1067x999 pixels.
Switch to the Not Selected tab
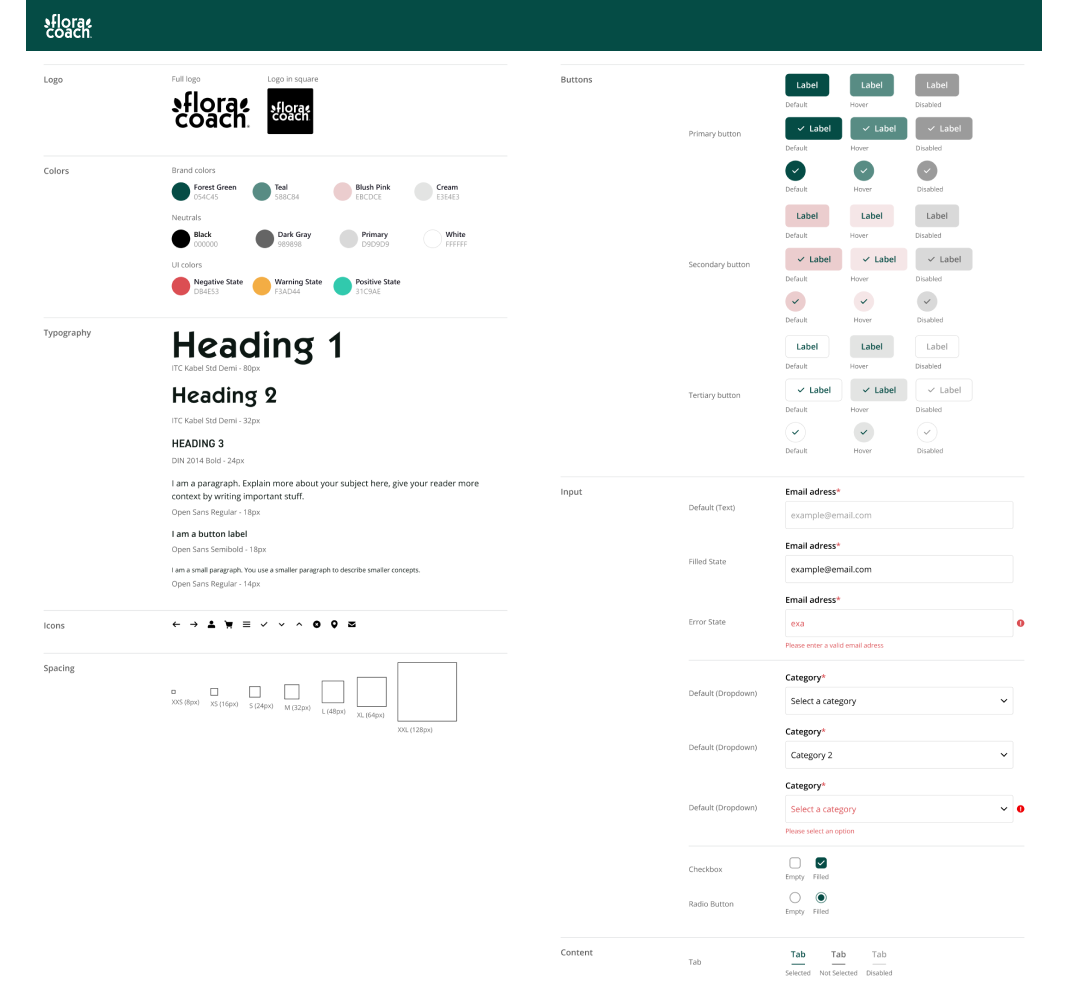[x=838, y=955]
